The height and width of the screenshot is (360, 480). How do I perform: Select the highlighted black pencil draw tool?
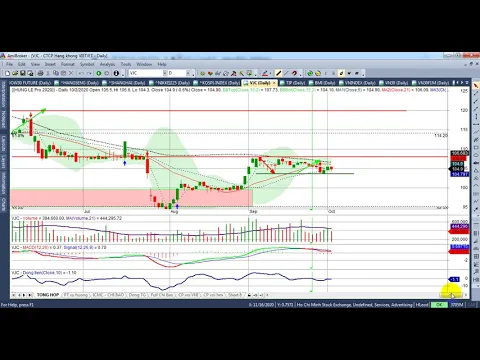pyautogui.click(x=279, y=73)
